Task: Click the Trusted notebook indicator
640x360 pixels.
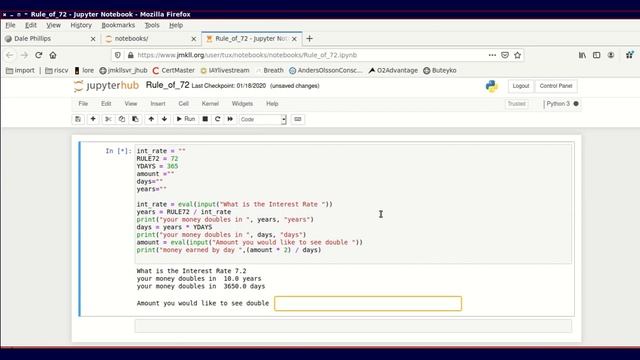Action: pyautogui.click(x=517, y=104)
